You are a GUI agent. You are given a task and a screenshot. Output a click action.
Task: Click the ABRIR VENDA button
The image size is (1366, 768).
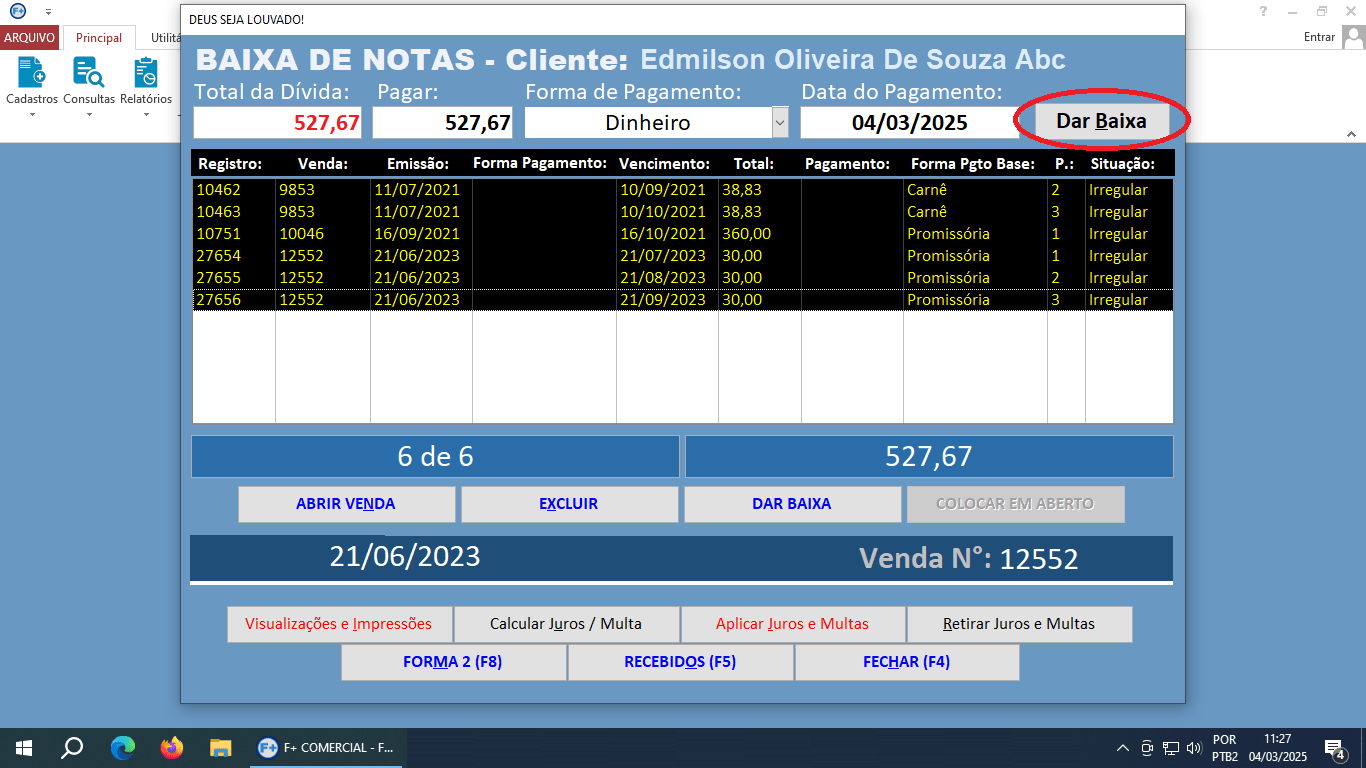coord(346,504)
